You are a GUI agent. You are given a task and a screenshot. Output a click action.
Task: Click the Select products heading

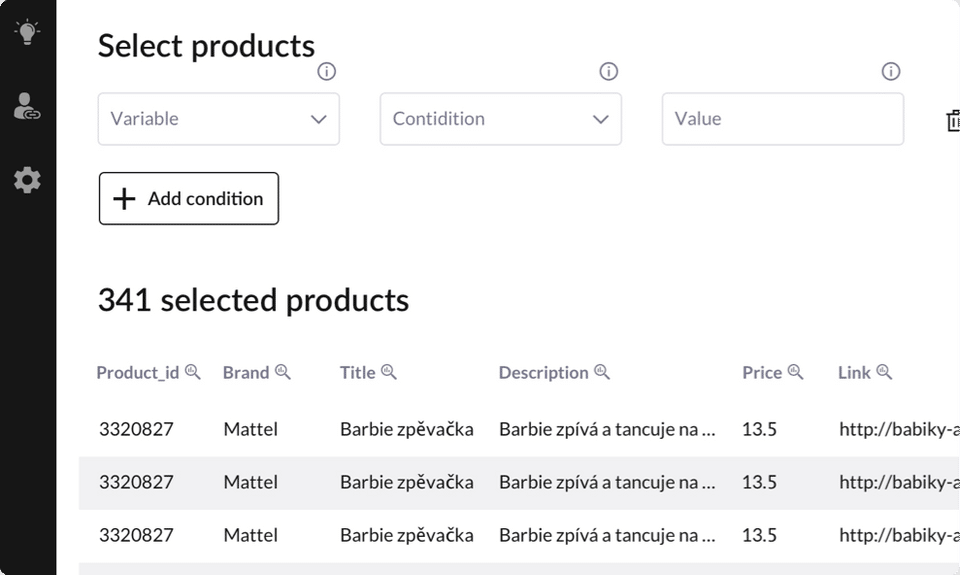(206, 47)
